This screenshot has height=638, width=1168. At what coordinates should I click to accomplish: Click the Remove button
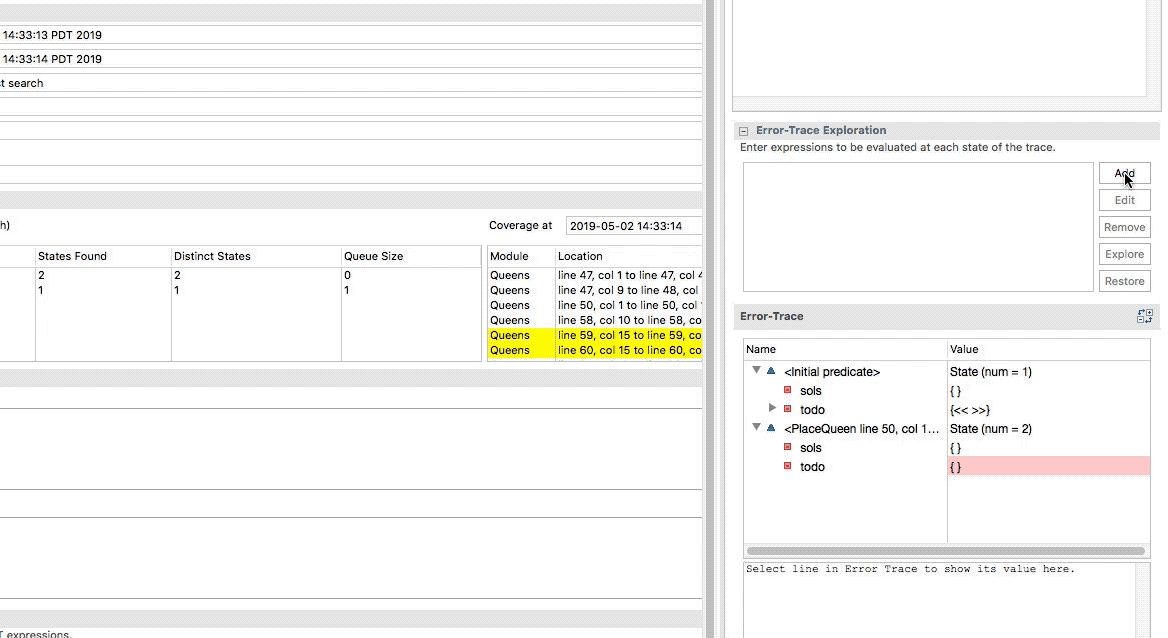(1124, 227)
